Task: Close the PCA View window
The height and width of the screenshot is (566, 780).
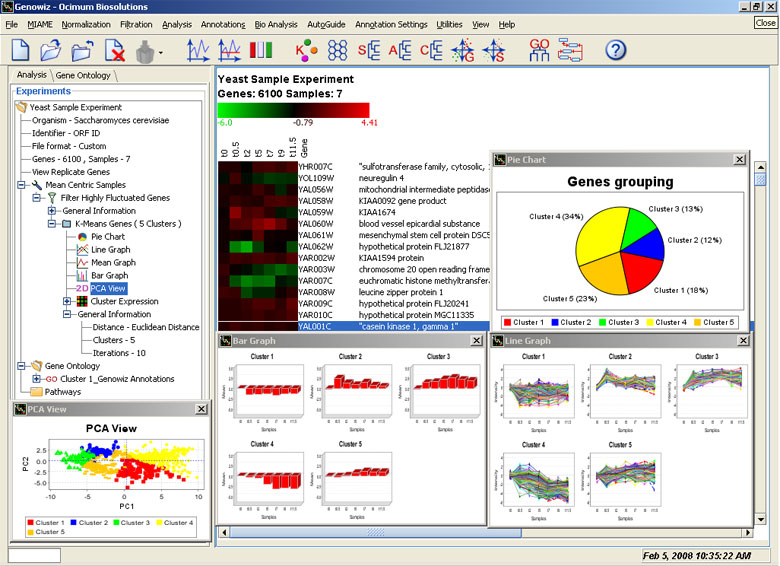Action: [201, 409]
